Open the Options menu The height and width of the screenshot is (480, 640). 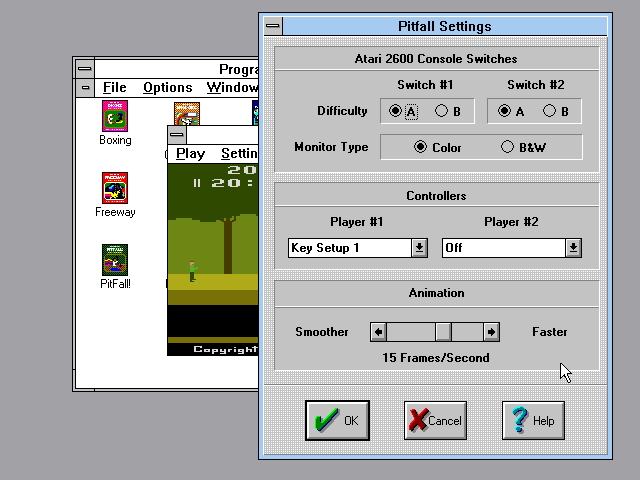click(167, 88)
